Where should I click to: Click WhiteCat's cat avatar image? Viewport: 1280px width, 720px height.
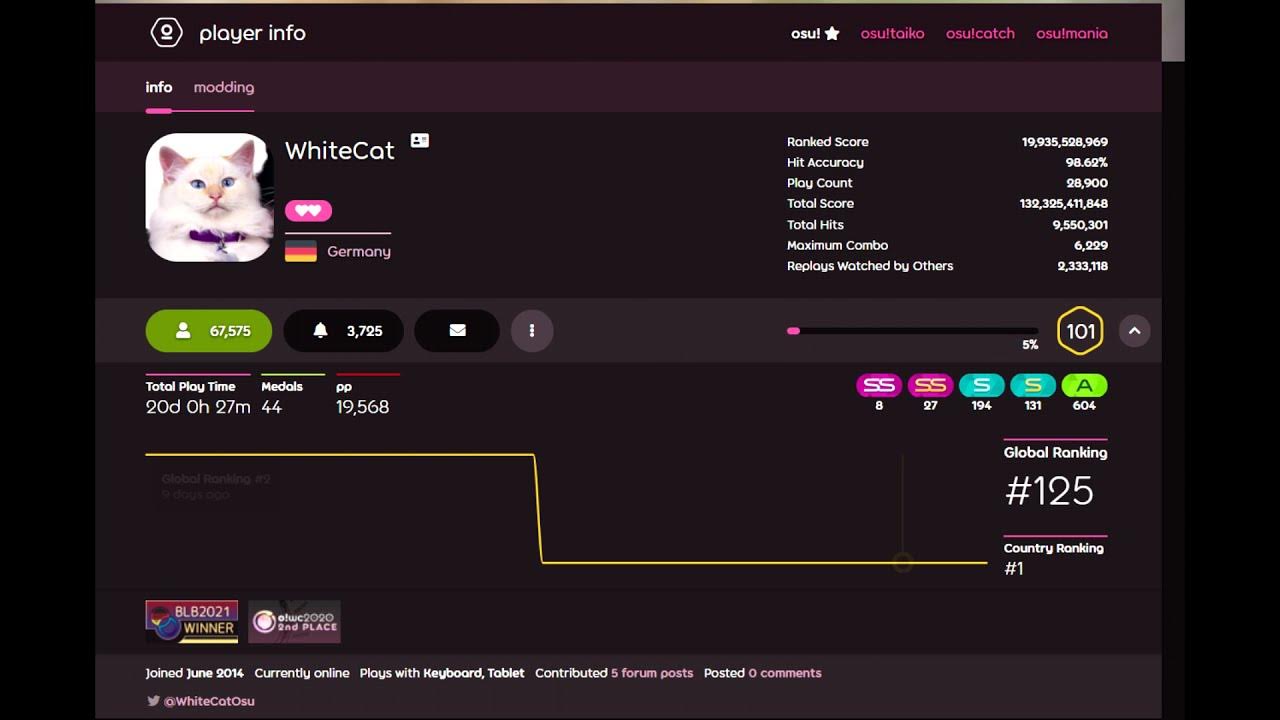[209, 197]
